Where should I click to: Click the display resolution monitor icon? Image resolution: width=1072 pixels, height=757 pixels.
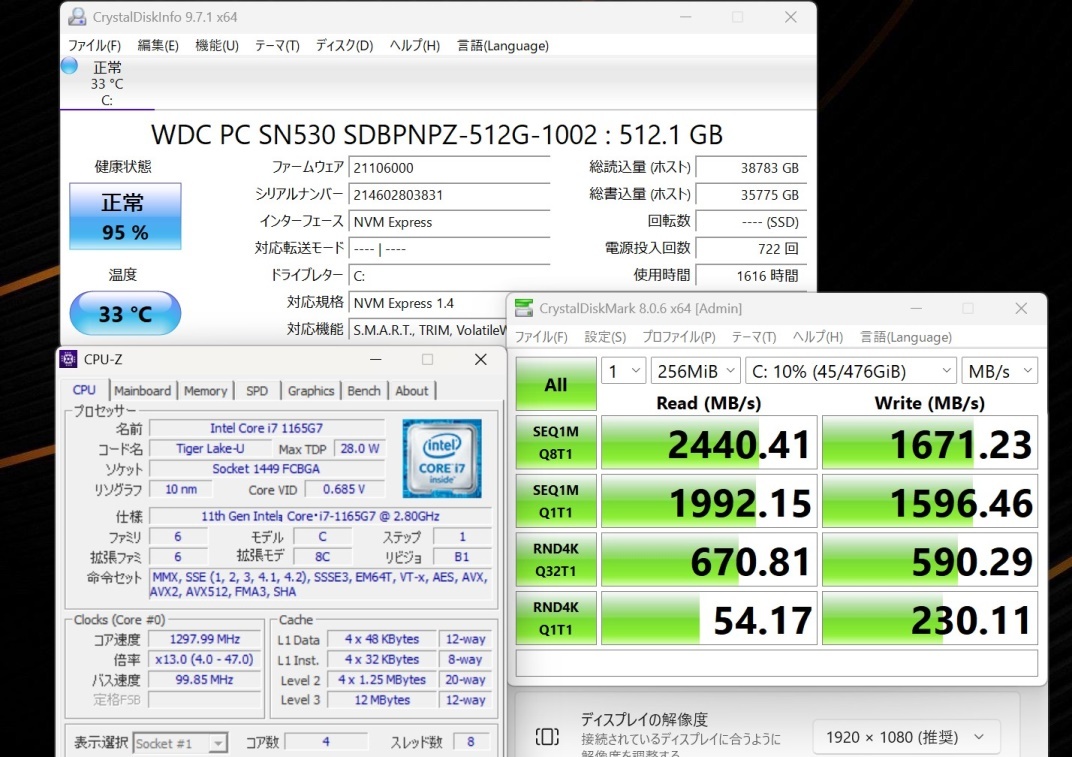(x=547, y=736)
